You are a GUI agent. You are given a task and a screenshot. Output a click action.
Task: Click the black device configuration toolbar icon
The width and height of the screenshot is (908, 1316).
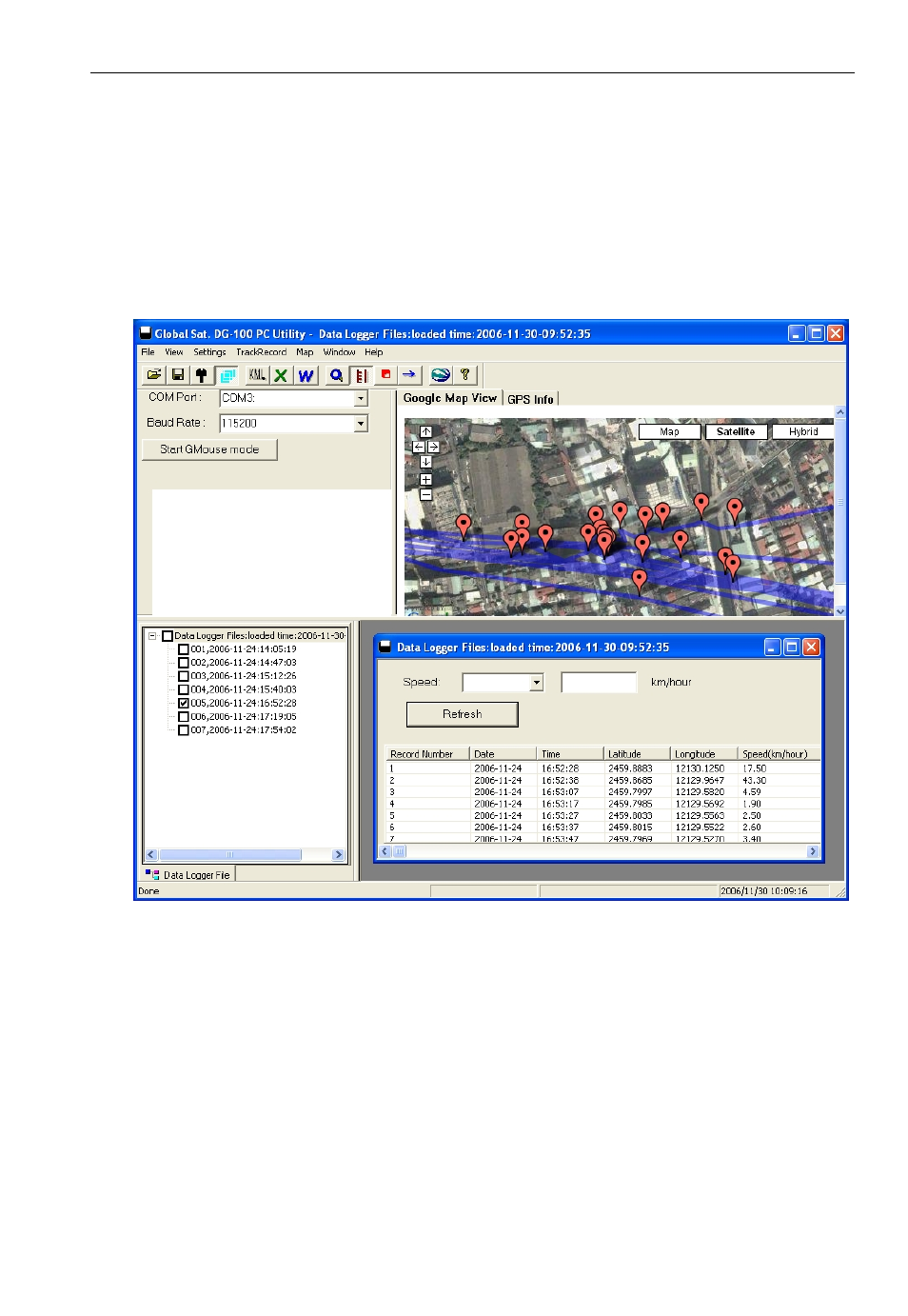[202, 375]
